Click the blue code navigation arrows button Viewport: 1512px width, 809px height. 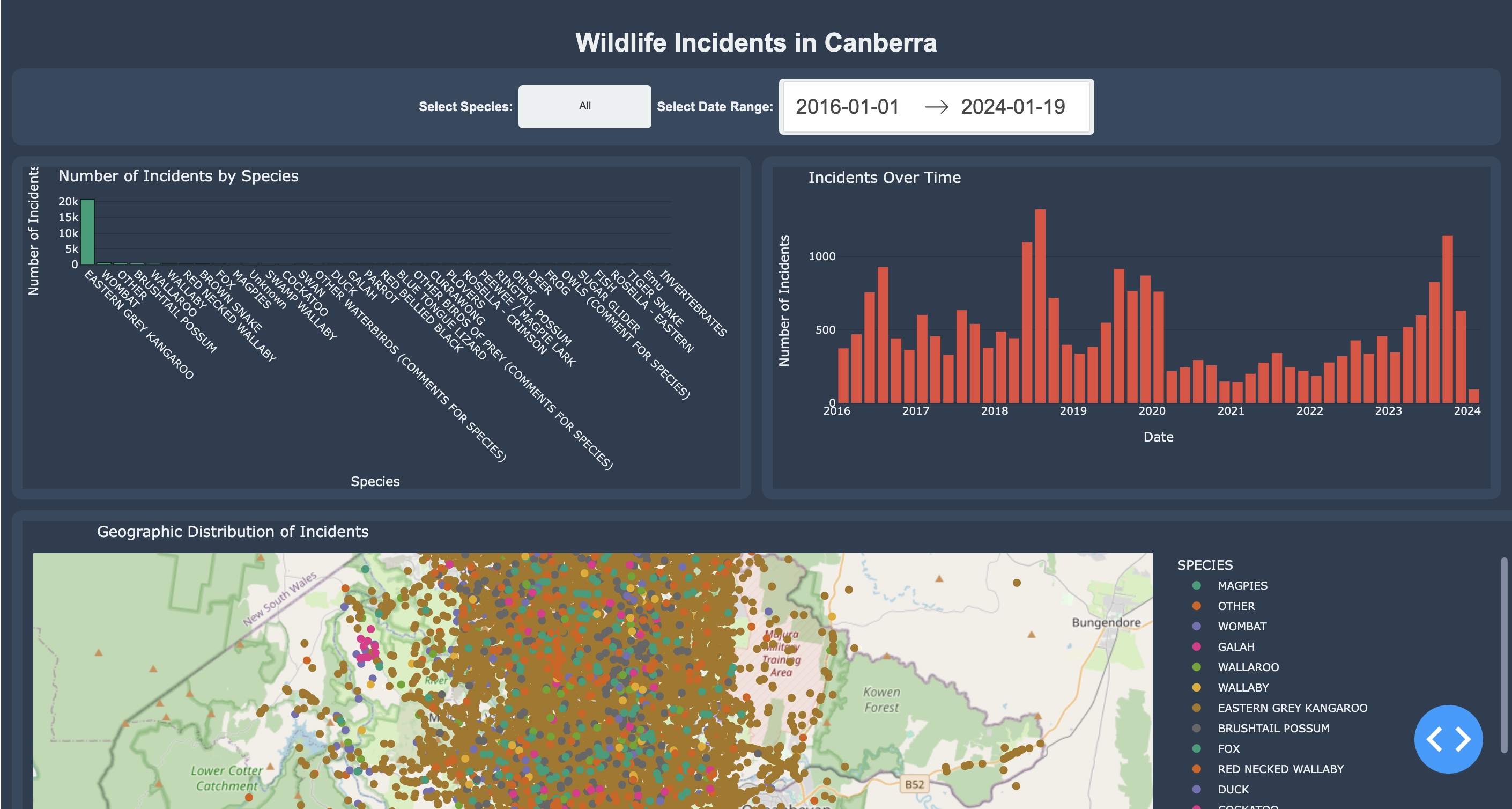(1448, 739)
